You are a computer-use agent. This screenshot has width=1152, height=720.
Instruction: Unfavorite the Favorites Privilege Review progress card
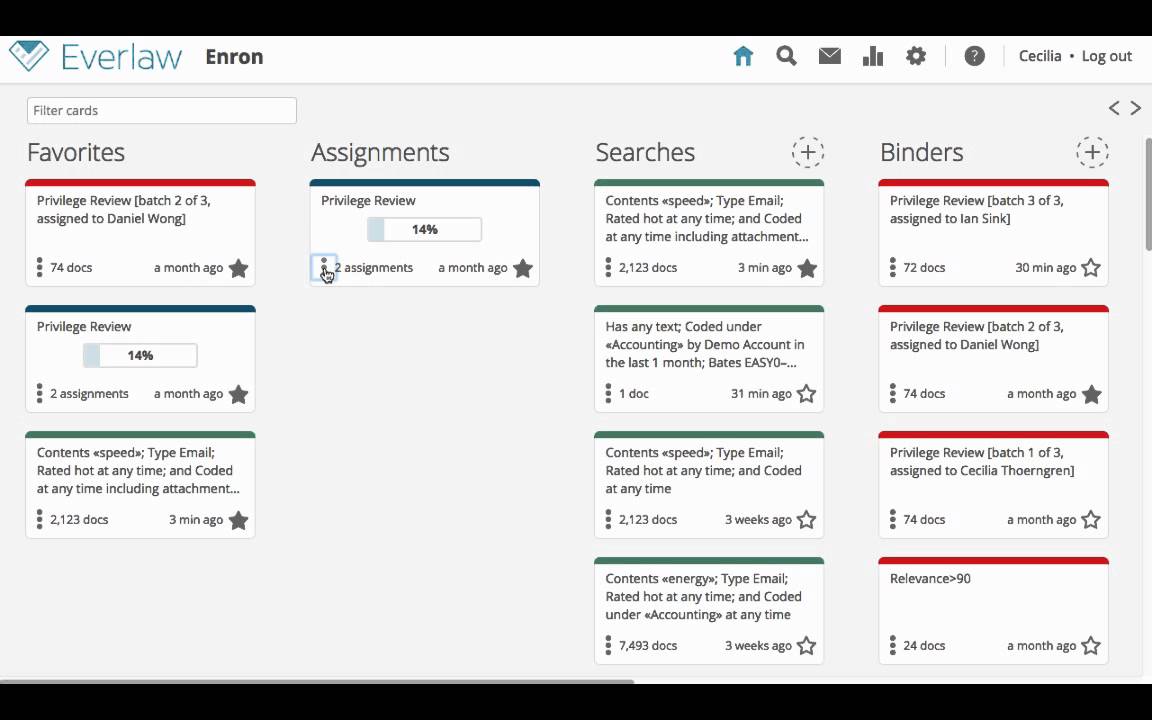click(x=238, y=395)
